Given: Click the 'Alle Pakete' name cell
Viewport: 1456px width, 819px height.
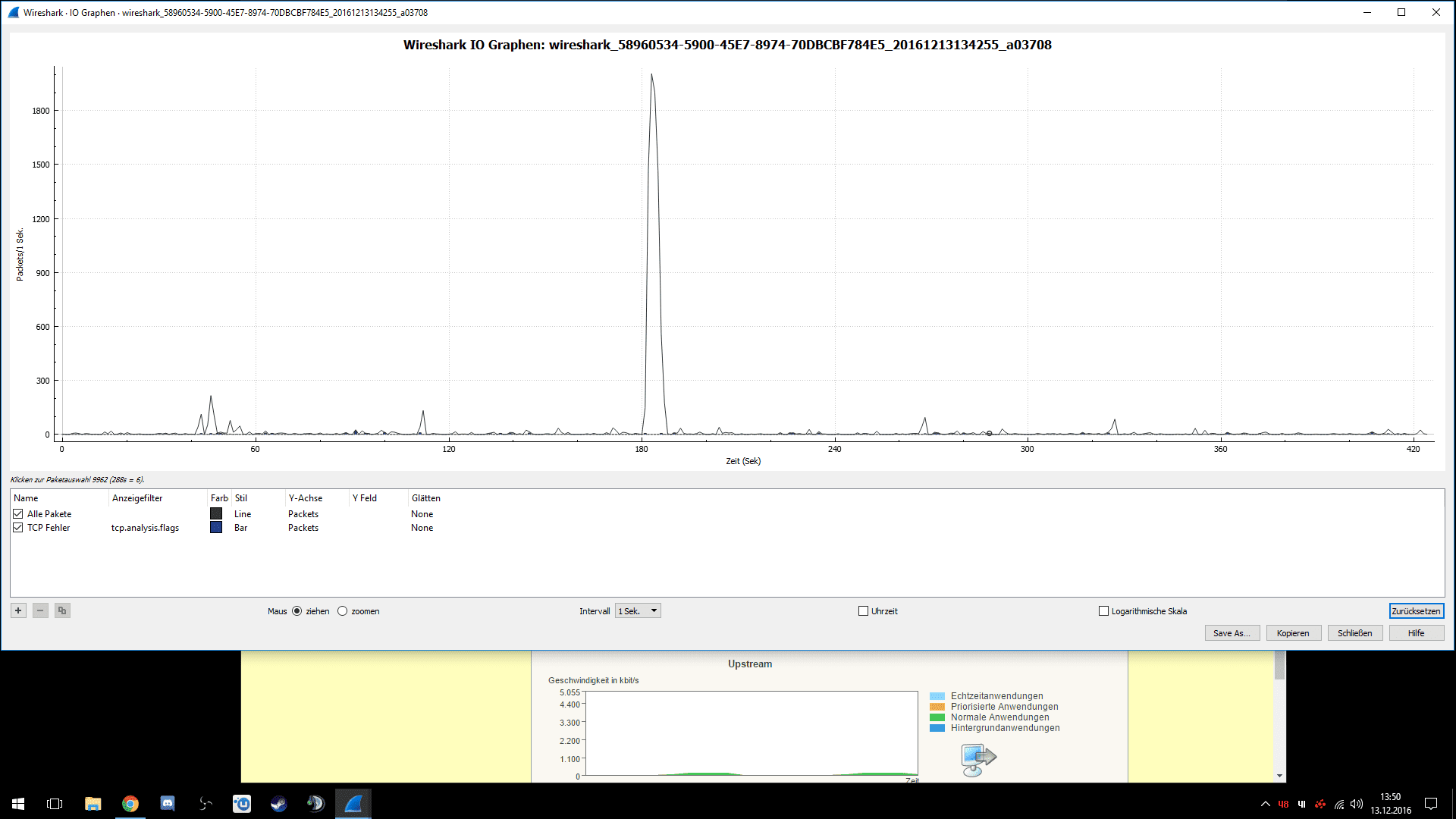Looking at the screenshot, I should (x=49, y=514).
